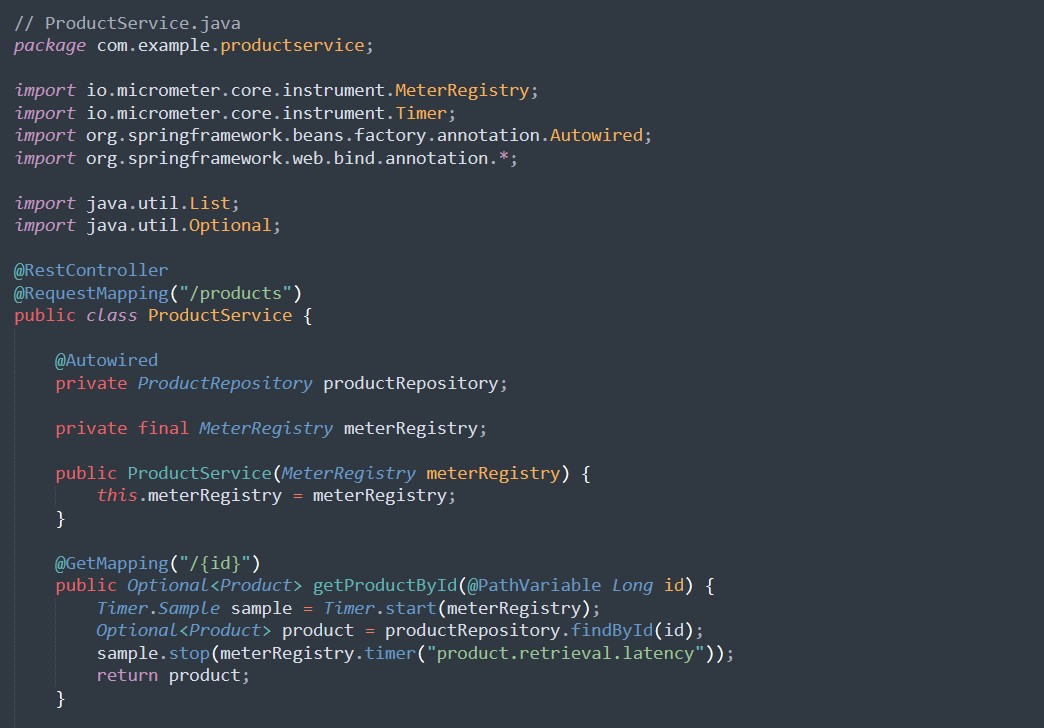Select the Autowired import statement's class name
1044x728 pixels.
596,135
